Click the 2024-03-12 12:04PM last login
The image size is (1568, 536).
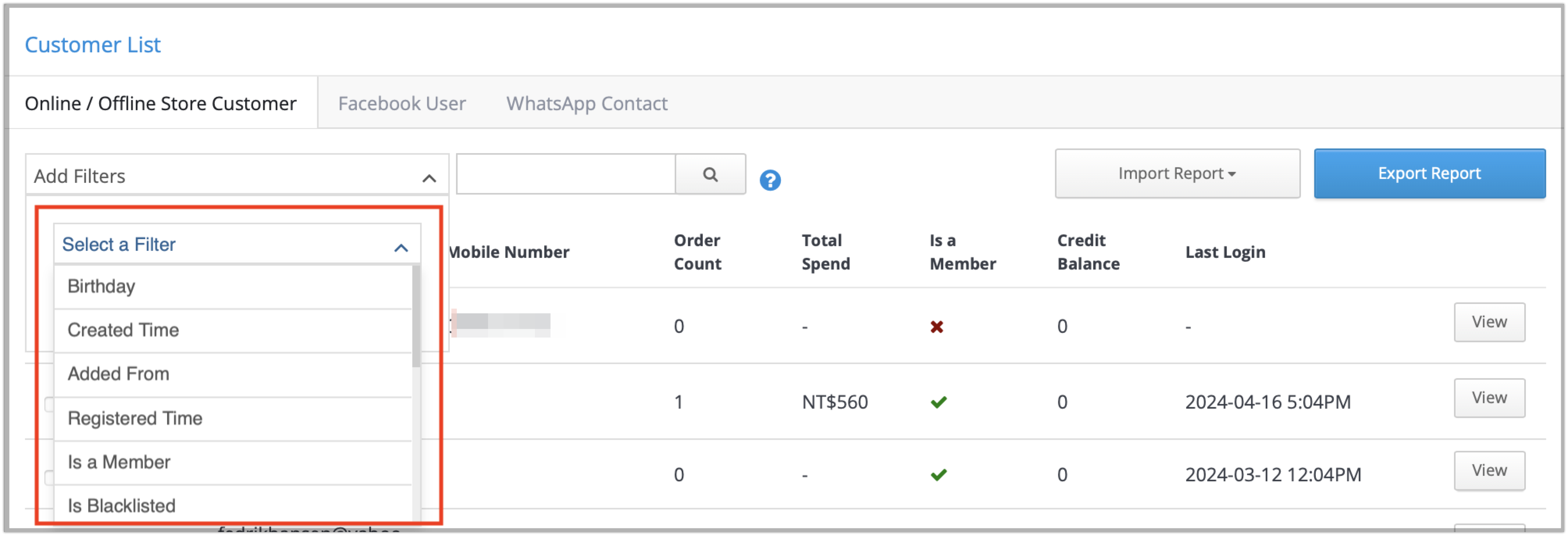1273,475
